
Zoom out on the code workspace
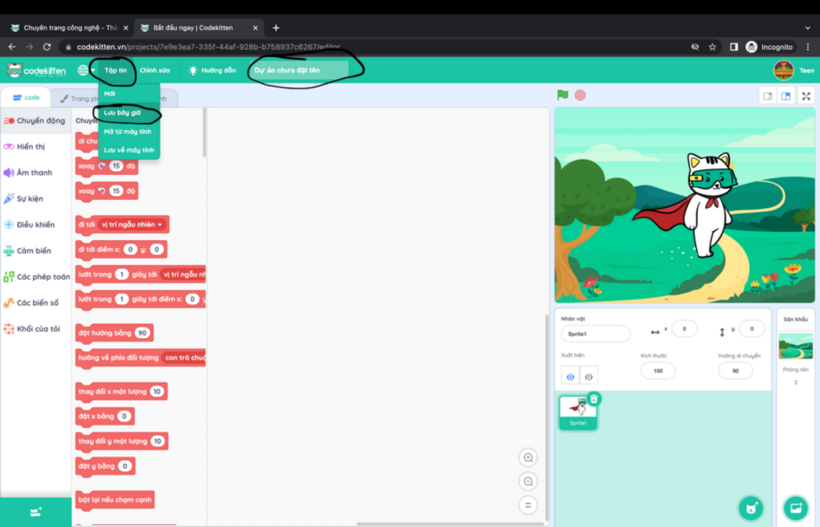coord(528,482)
